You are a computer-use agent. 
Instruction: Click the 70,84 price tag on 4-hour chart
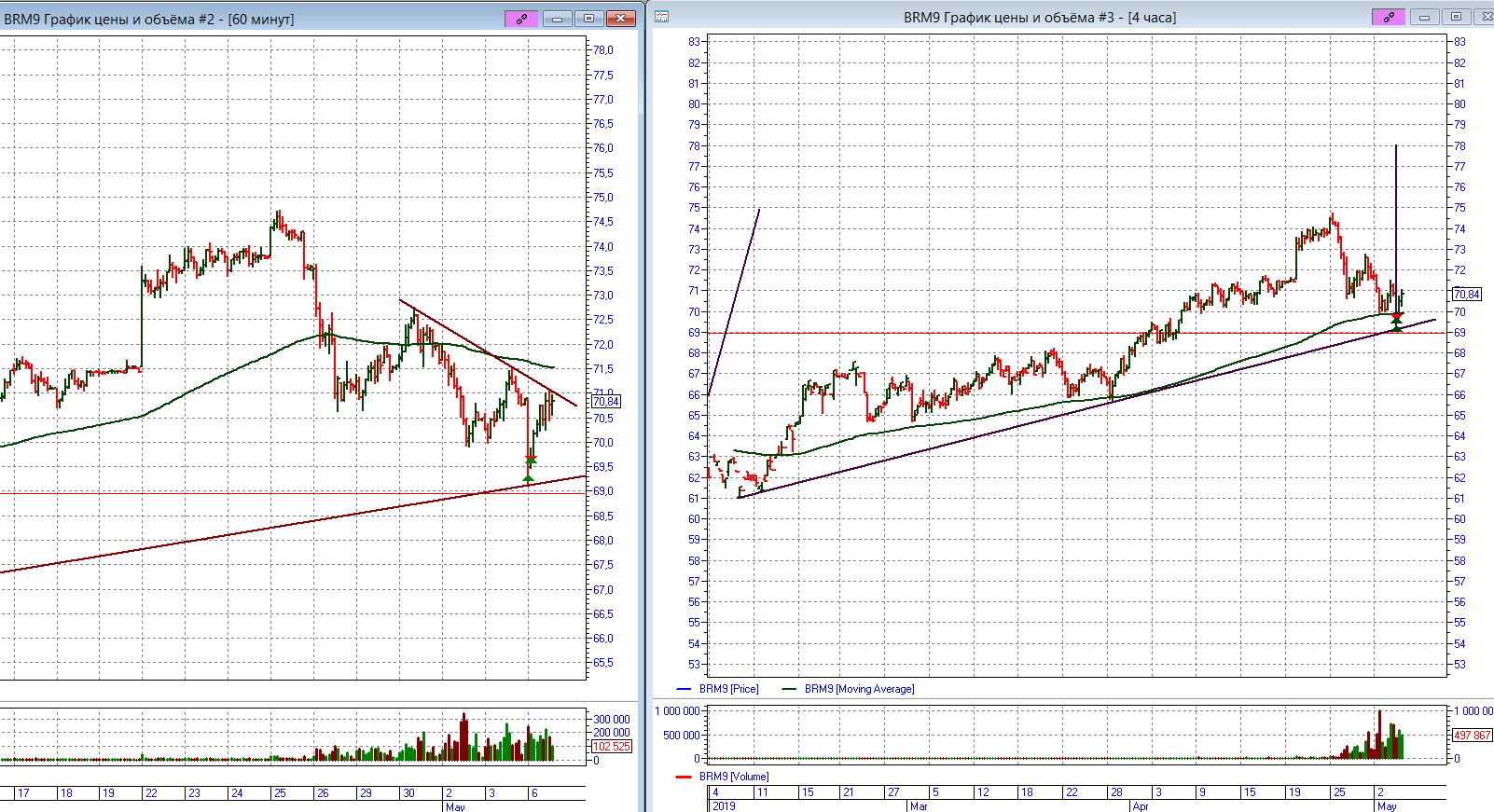pyautogui.click(x=1466, y=295)
